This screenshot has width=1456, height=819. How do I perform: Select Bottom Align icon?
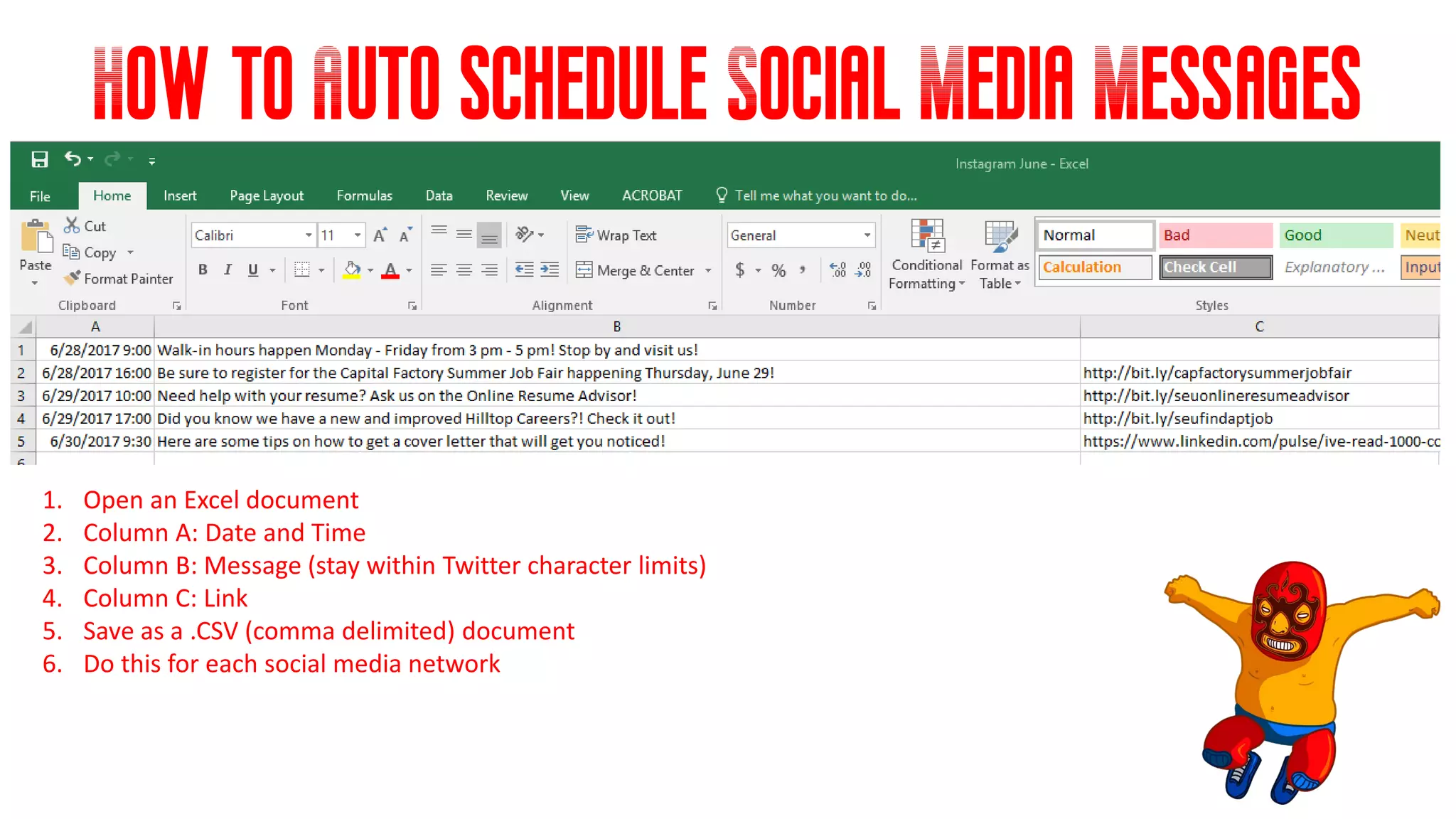[489, 235]
